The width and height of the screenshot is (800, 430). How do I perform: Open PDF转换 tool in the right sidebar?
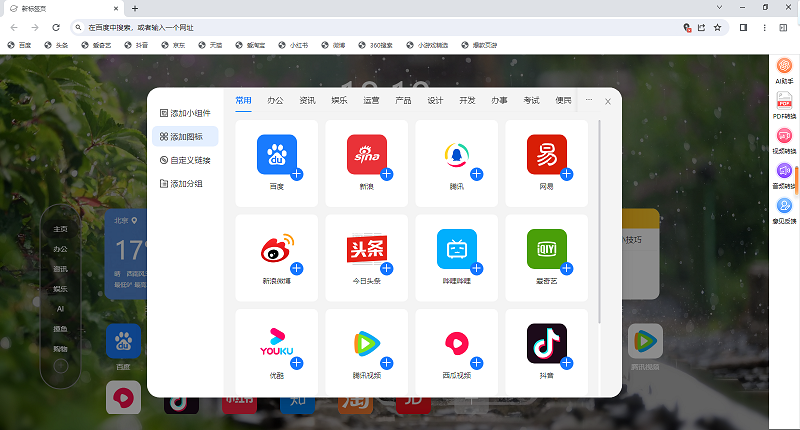(785, 106)
